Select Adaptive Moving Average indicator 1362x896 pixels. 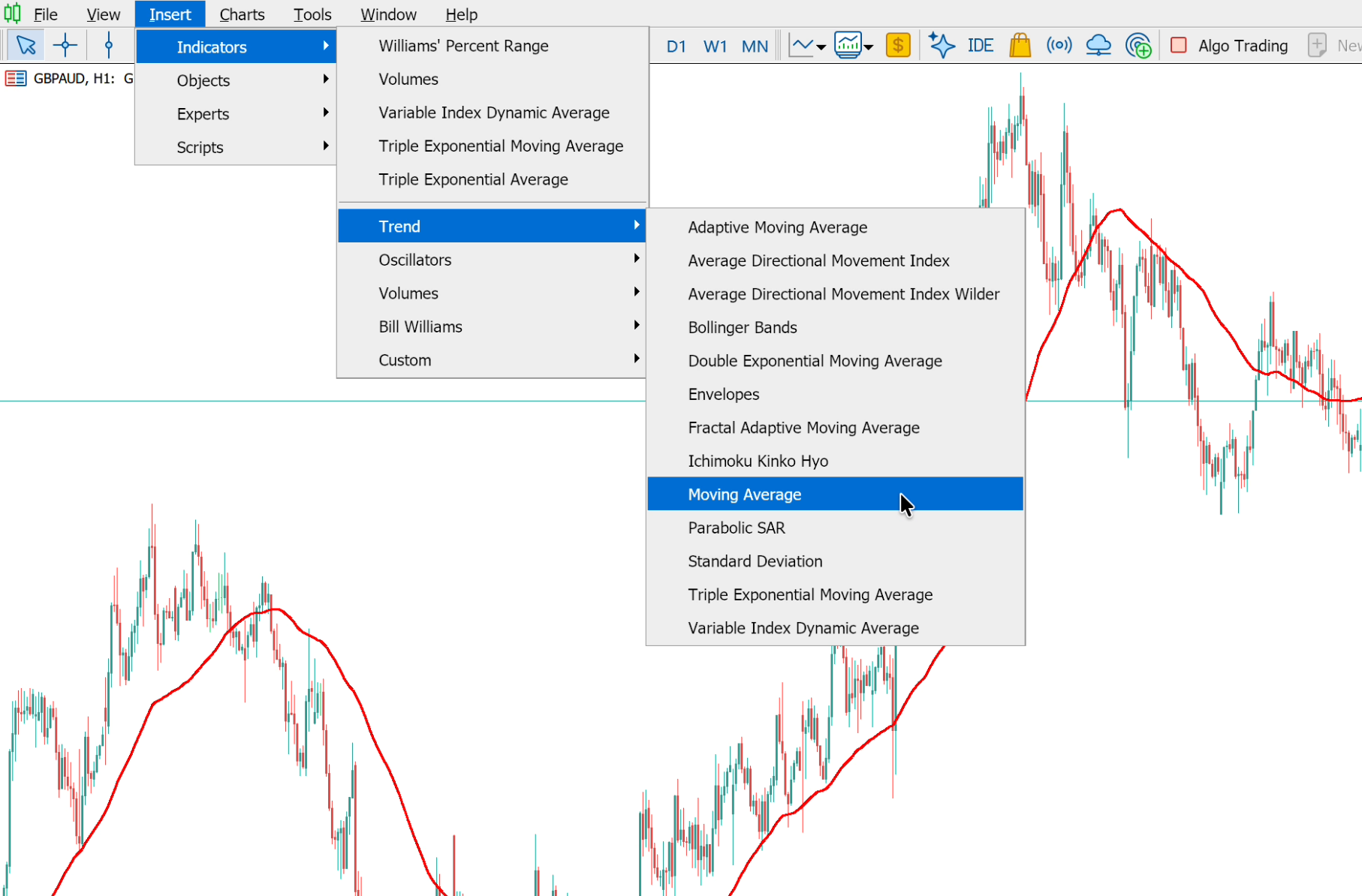pyautogui.click(x=835, y=227)
